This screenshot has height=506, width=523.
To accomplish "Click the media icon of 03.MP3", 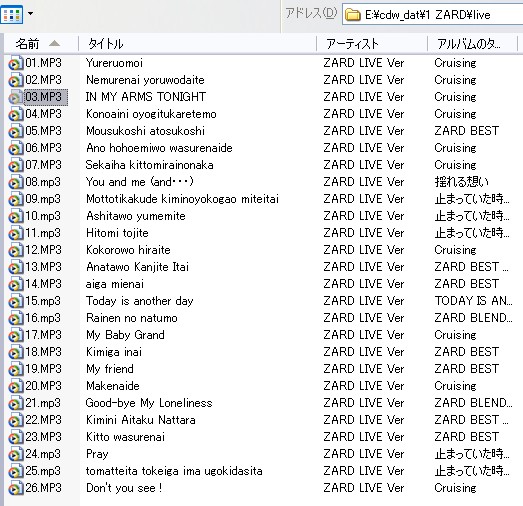I will [15, 97].
